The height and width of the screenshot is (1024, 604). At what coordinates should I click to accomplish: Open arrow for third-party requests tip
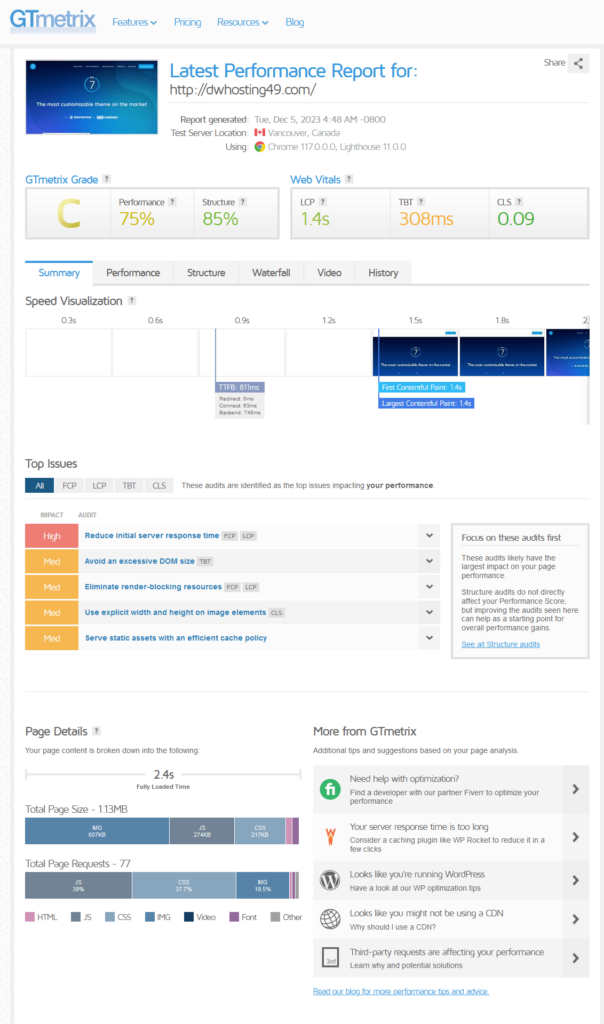pyautogui.click(x=576, y=958)
